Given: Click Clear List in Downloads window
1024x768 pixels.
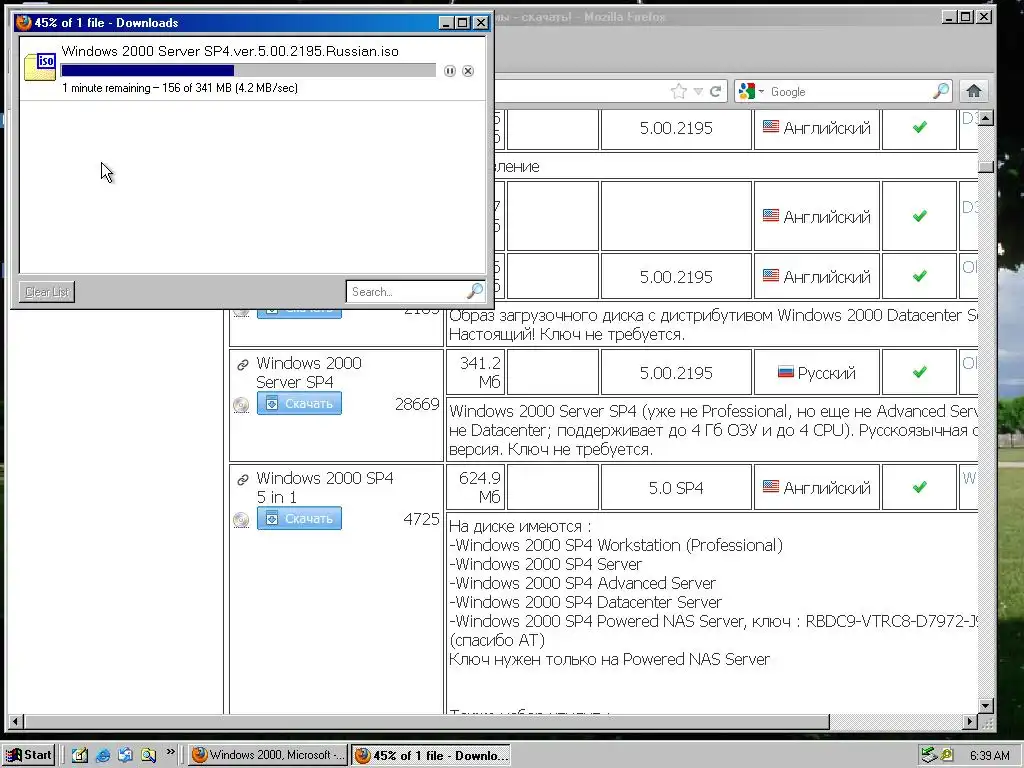Looking at the screenshot, I should click(x=47, y=291).
